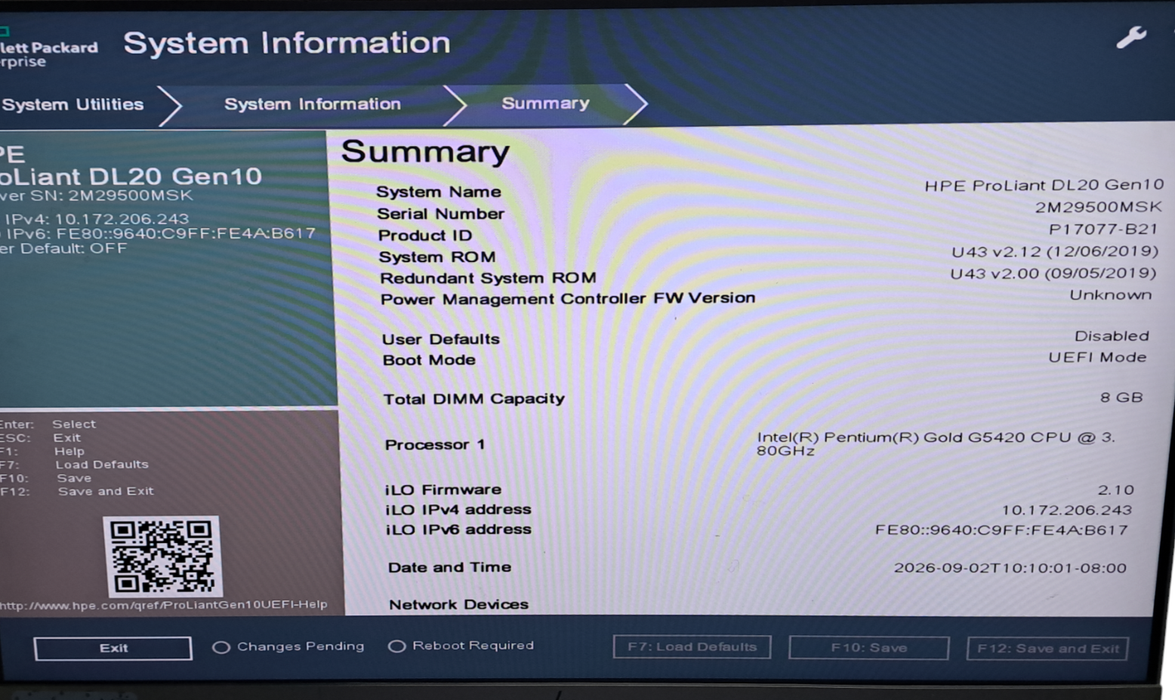Select the Network Devices entry
Viewport: 1175px width, 700px height.
point(459,604)
